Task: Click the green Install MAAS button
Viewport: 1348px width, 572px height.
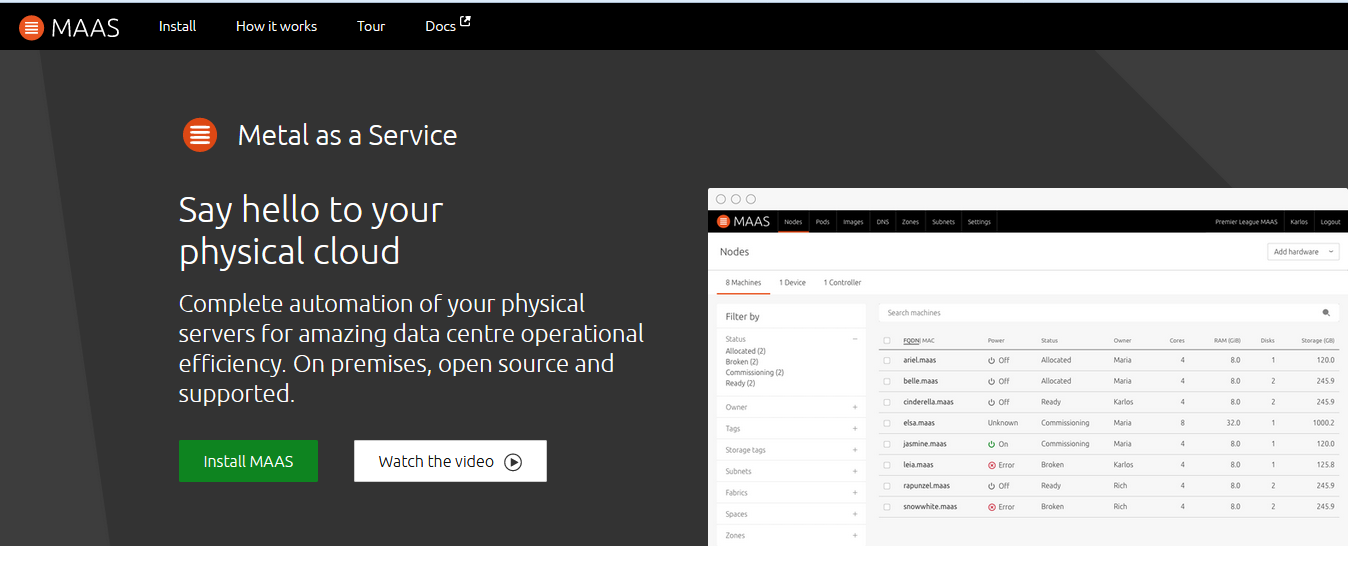Action: click(248, 461)
